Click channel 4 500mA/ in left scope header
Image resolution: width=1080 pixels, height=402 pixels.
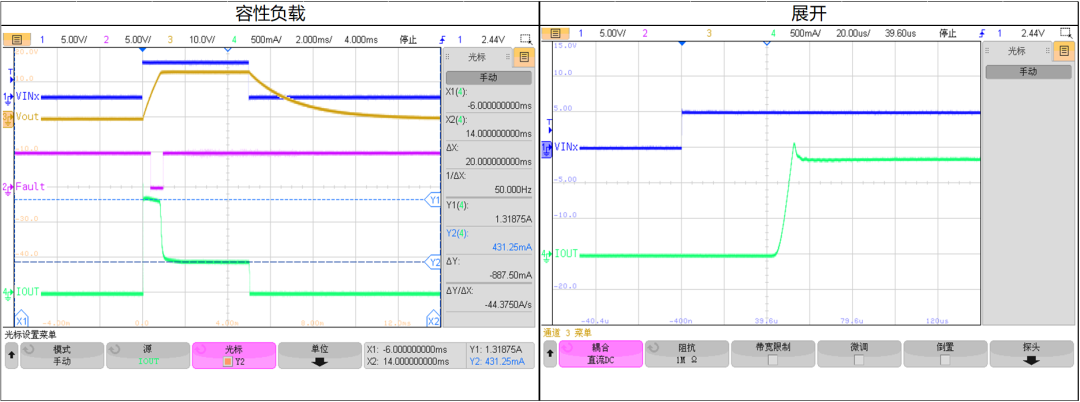coord(265,39)
